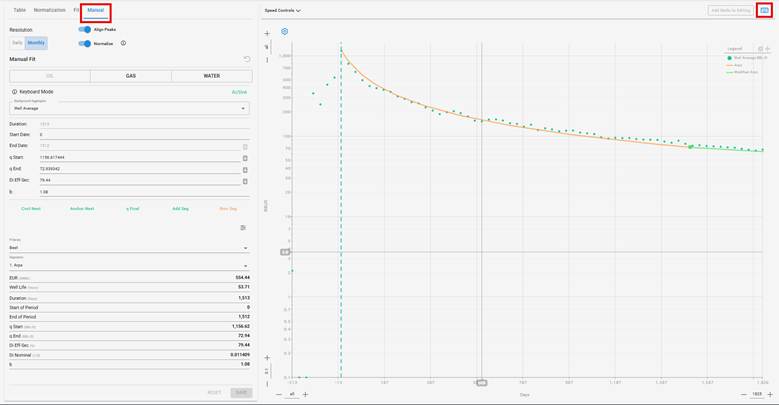The image size is (779, 405).
Task: Toggle Arps series in legend
Action: pyautogui.click(x=734, y=65)
